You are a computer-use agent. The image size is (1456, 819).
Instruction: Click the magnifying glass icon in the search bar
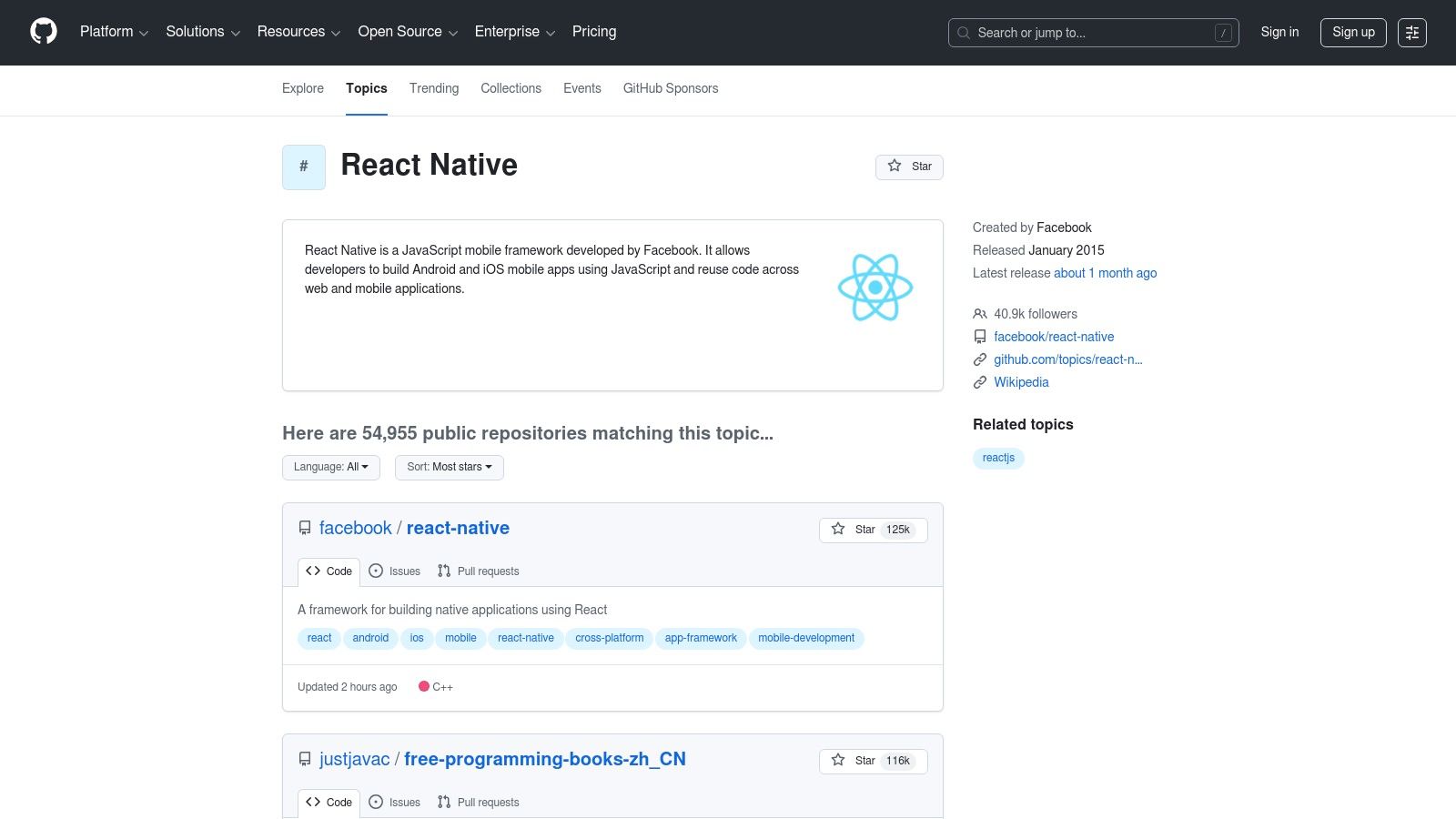tap(963, 32)
